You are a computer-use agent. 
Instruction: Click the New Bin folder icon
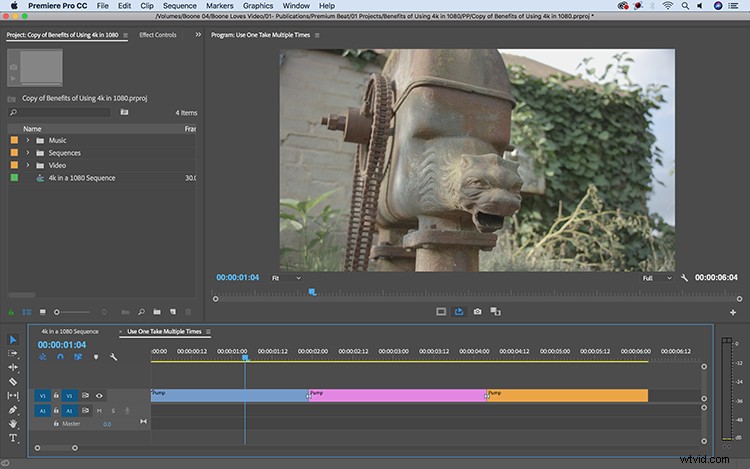(x=157, y=312)
